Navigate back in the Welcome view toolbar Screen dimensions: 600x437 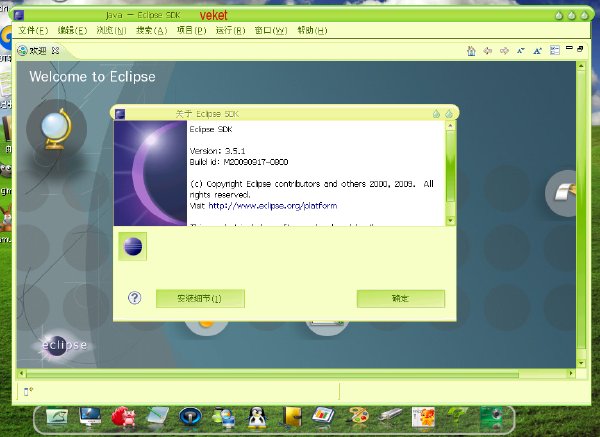pyautogui.click(x=488, y=51)
